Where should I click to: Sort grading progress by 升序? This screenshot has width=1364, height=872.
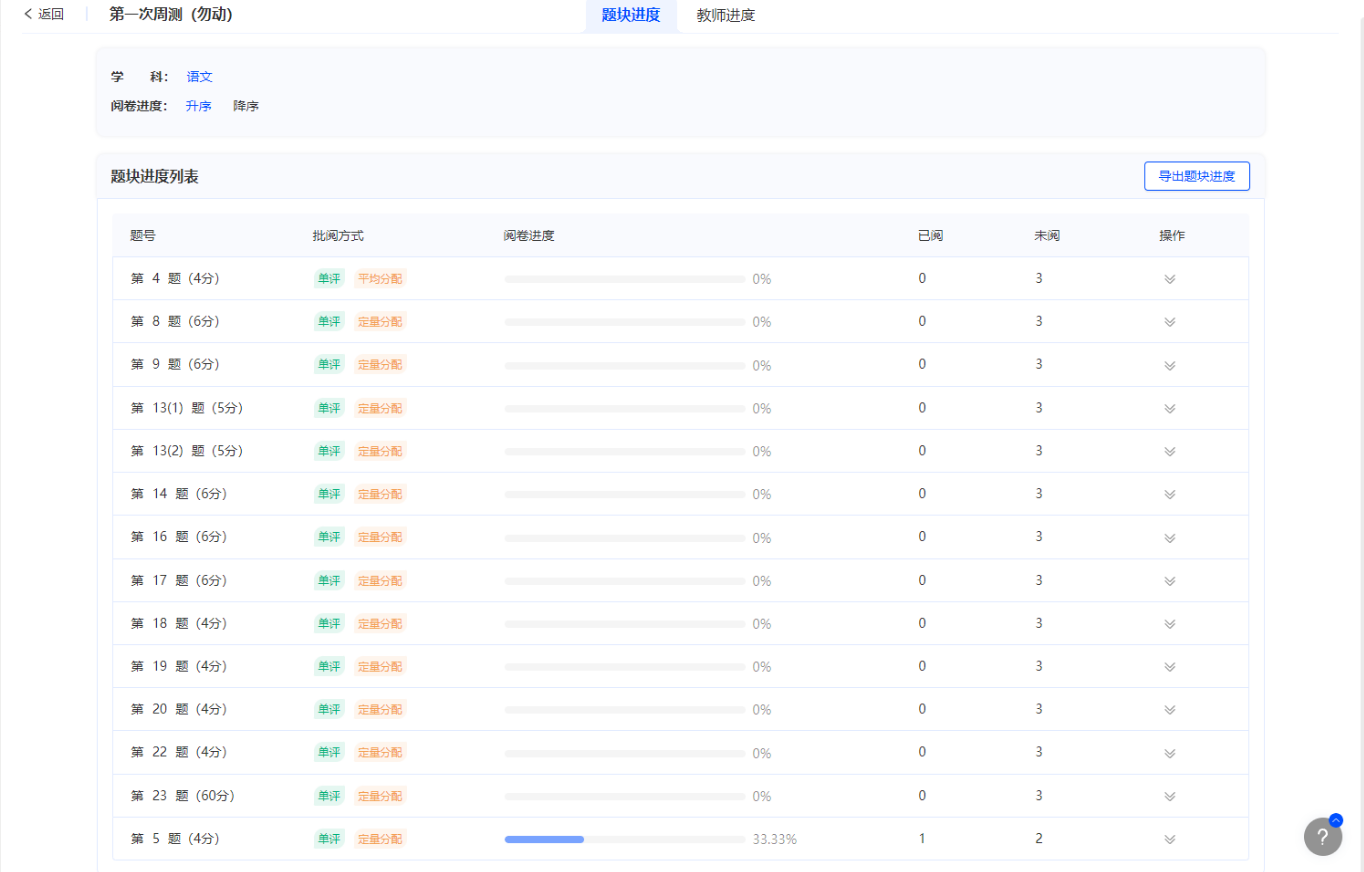click(198, 106)
